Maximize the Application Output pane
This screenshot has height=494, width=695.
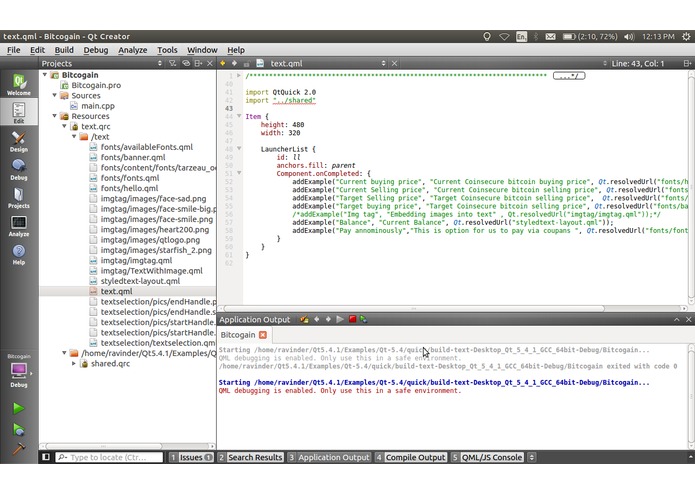677,319
